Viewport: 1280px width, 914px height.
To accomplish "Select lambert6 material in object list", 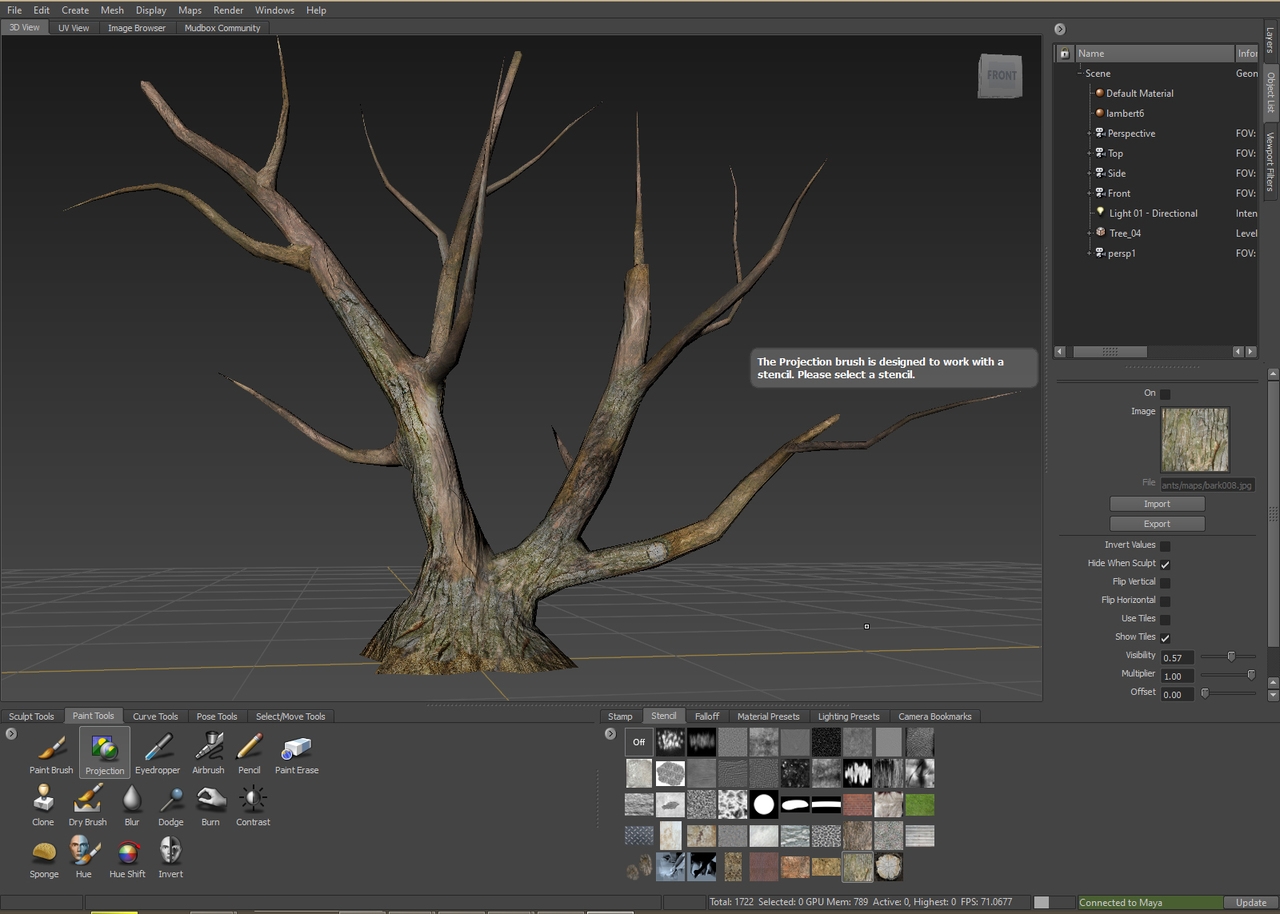I will tap(1124, 113).
